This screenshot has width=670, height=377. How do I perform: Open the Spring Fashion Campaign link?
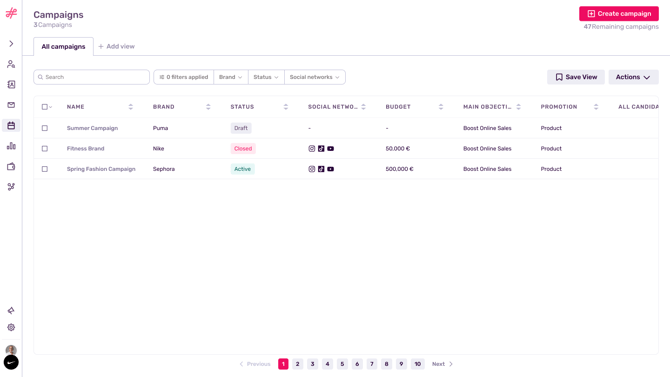tap(101, 169)
